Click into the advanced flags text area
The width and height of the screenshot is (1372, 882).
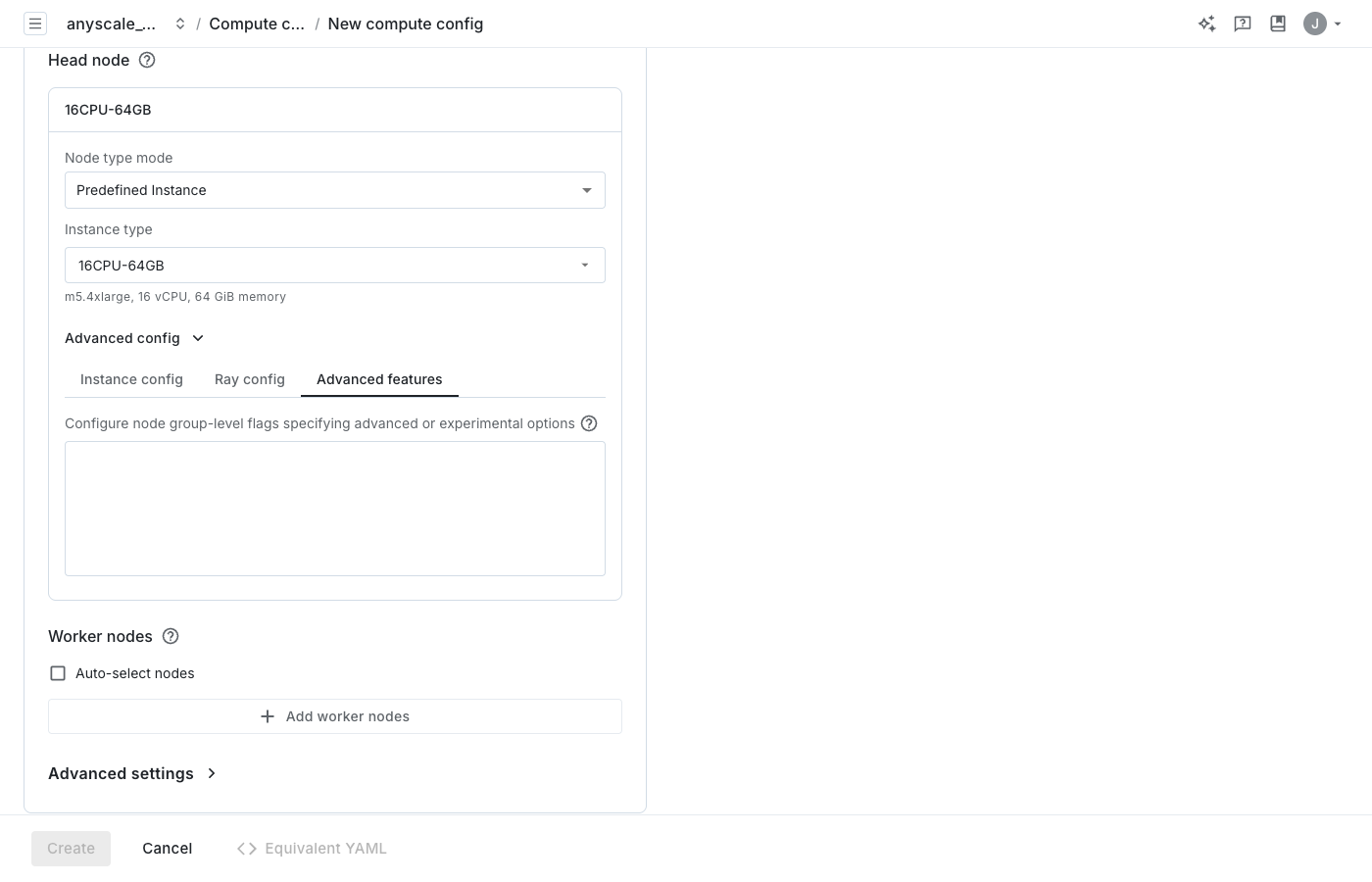click(x=334, y=508)
